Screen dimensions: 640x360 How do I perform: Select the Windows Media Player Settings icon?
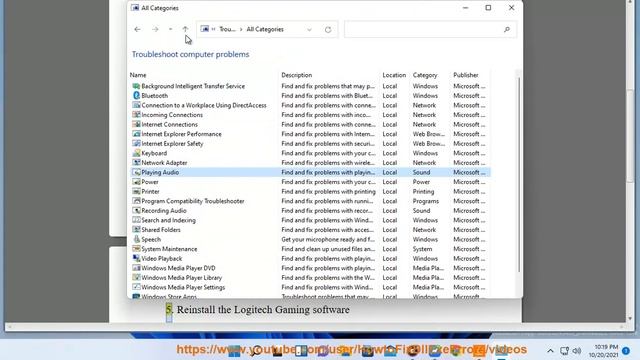pos(136,287)
